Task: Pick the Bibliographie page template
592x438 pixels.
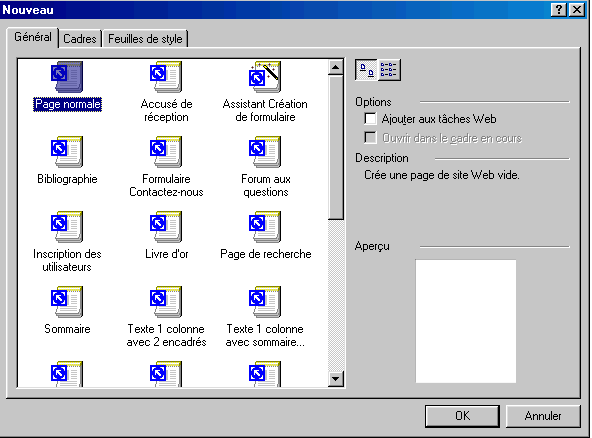Action: (67, 152)
